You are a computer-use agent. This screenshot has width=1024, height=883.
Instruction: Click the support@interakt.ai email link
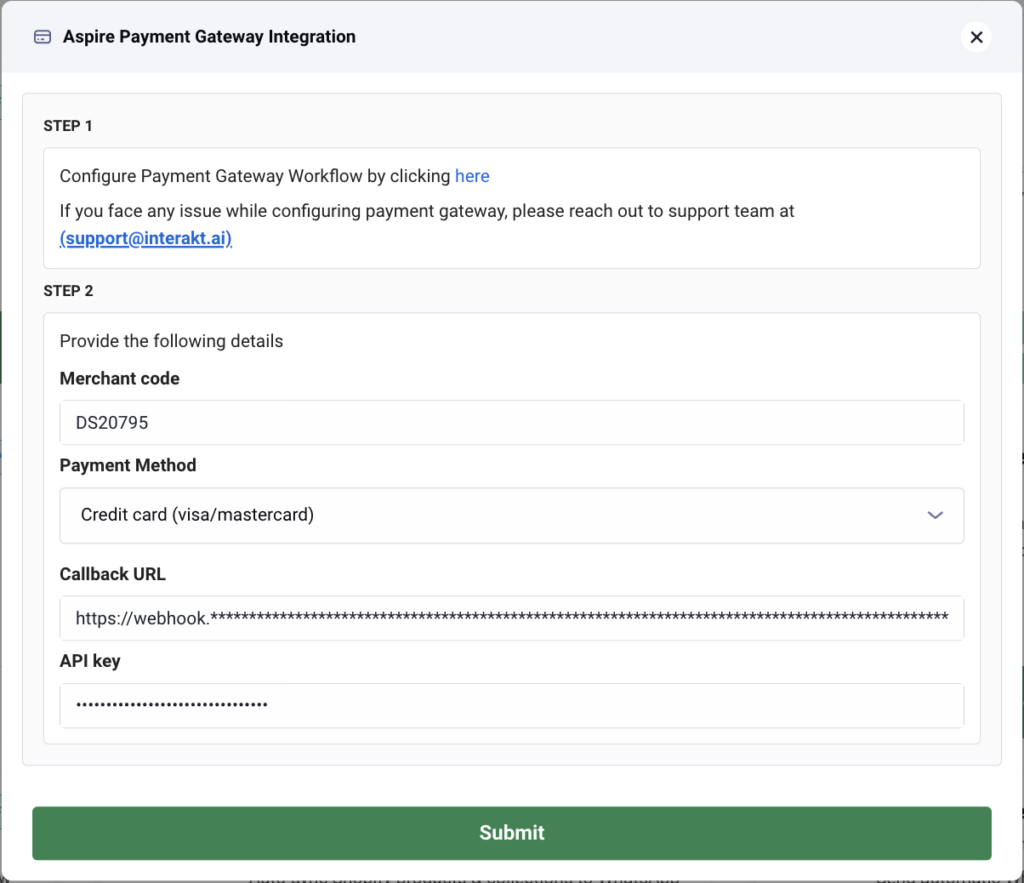(x=146, y=238)
